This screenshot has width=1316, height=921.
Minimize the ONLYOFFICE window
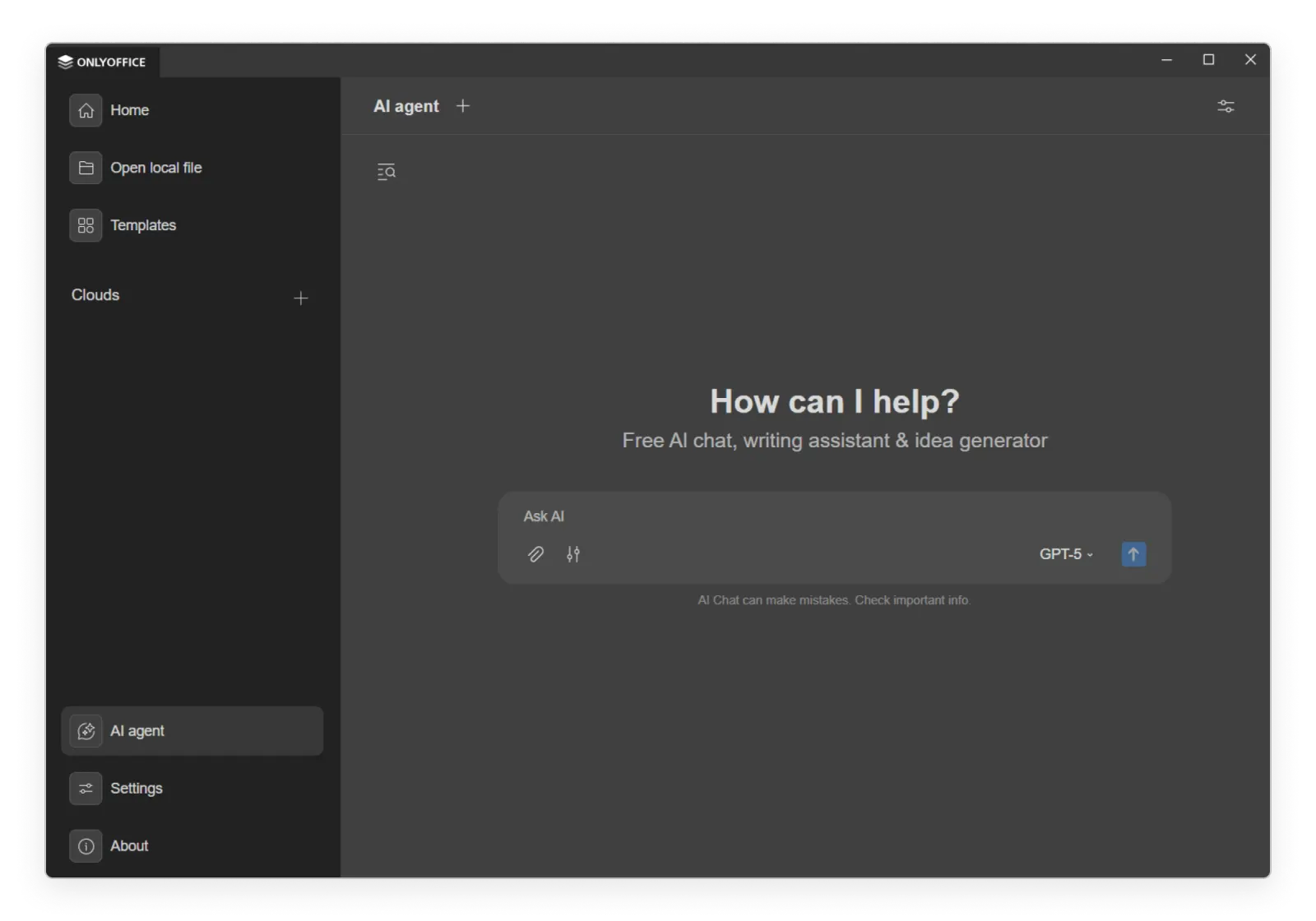point(1166,60)
